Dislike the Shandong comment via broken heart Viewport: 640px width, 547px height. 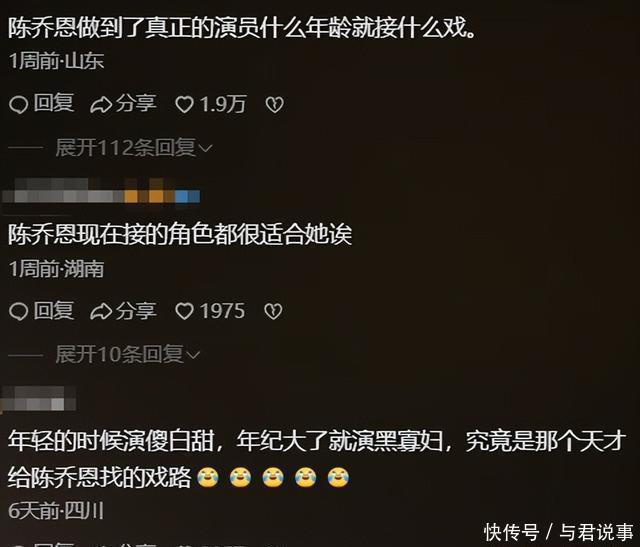pos(274,105)
